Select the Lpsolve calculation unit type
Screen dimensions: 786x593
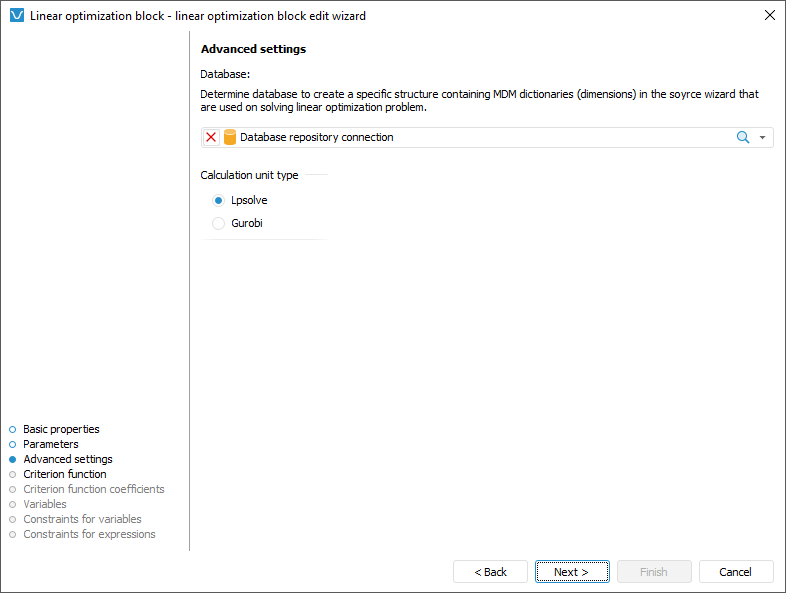pyautogui.click(x=219, y=200)
